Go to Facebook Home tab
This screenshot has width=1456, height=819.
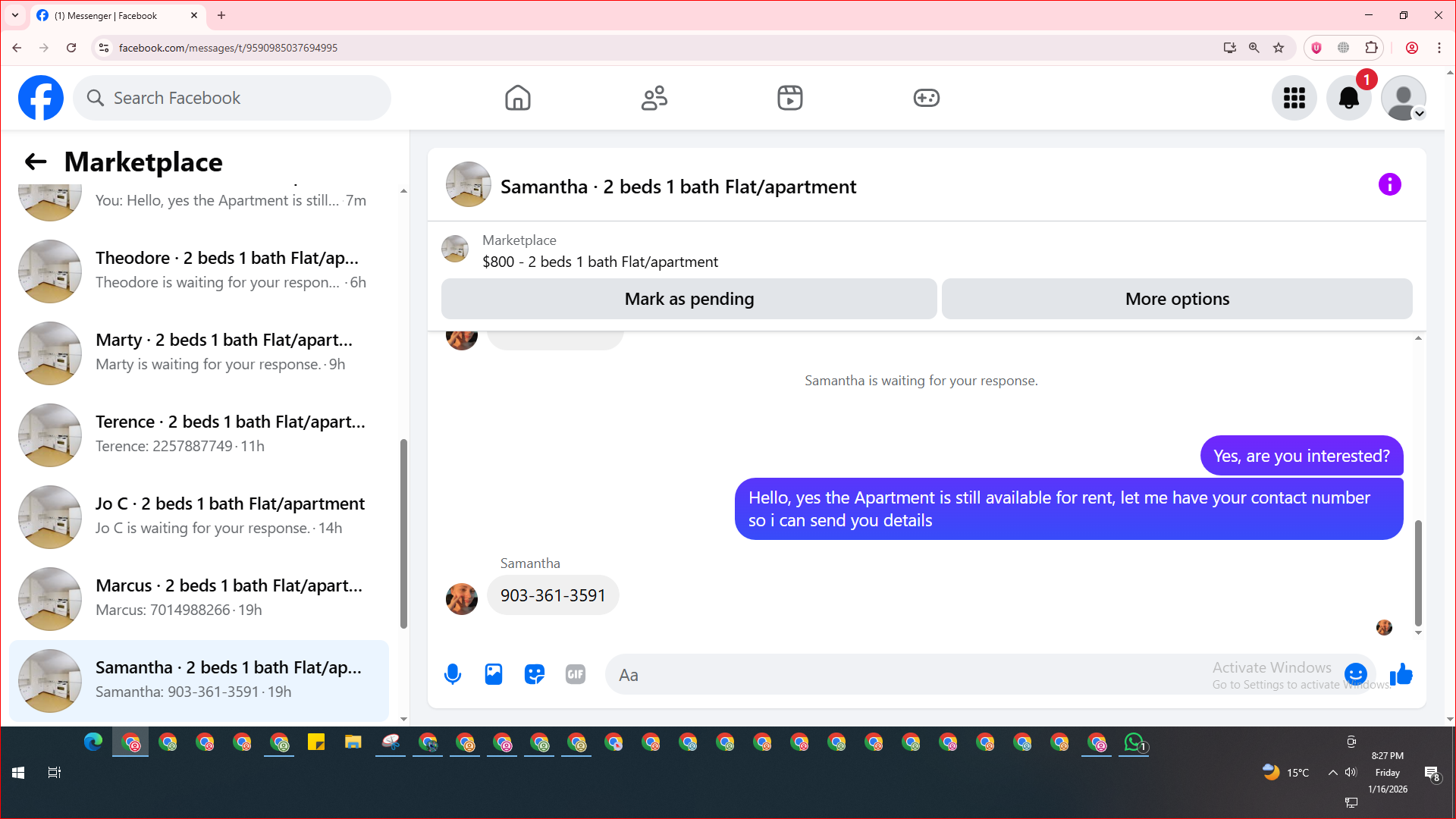click(x=518, y=98)
